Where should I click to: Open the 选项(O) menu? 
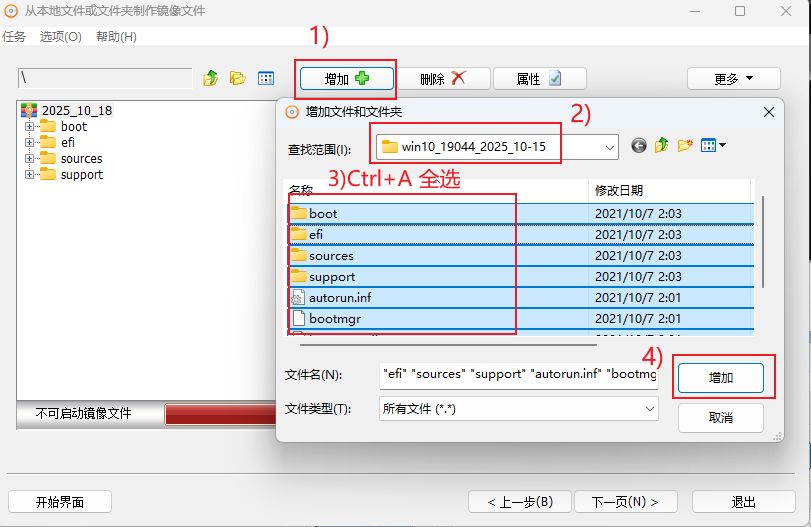click(61, 37)
